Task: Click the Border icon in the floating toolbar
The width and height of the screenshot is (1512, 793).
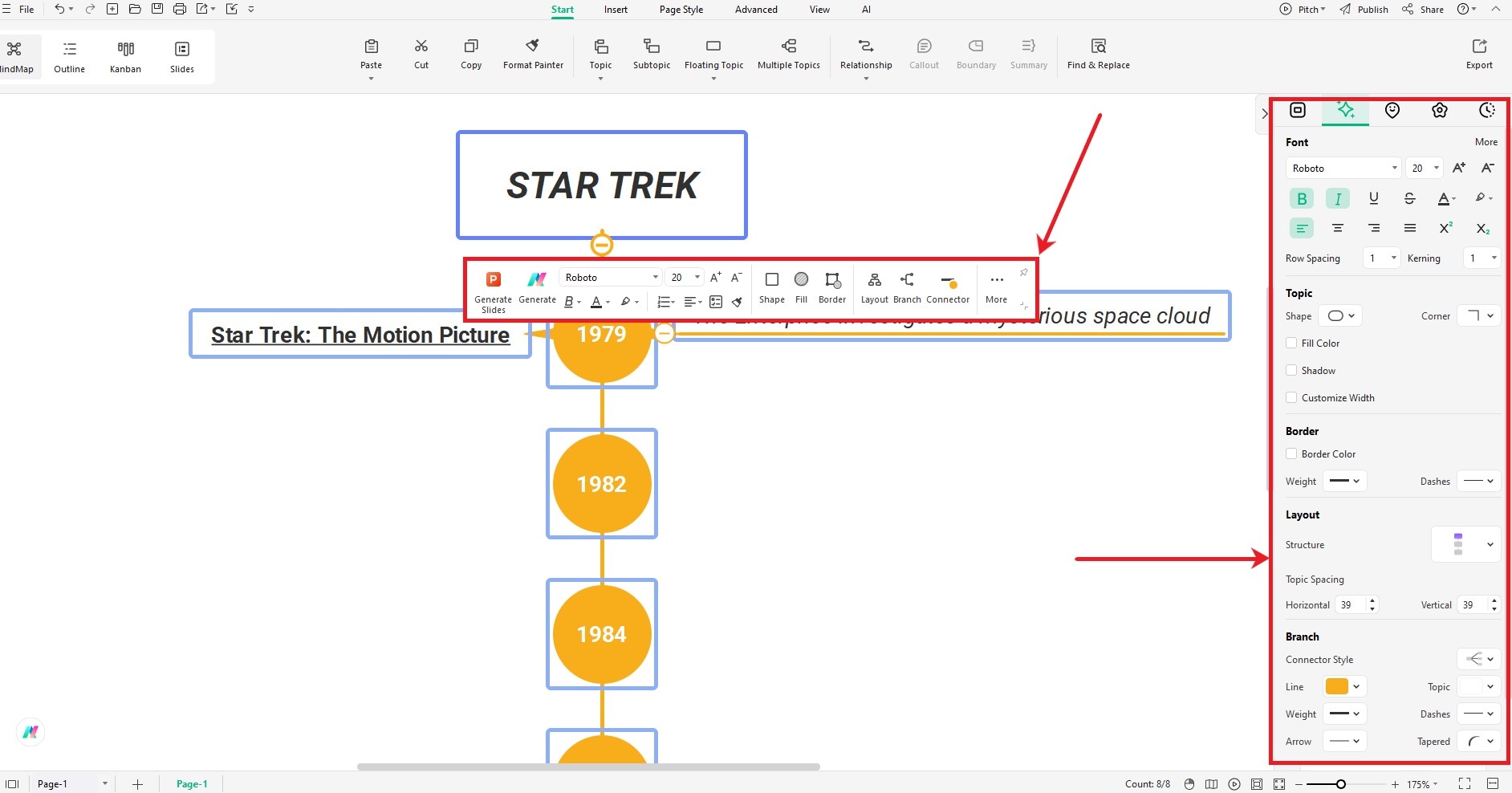Action: [832, 279]
